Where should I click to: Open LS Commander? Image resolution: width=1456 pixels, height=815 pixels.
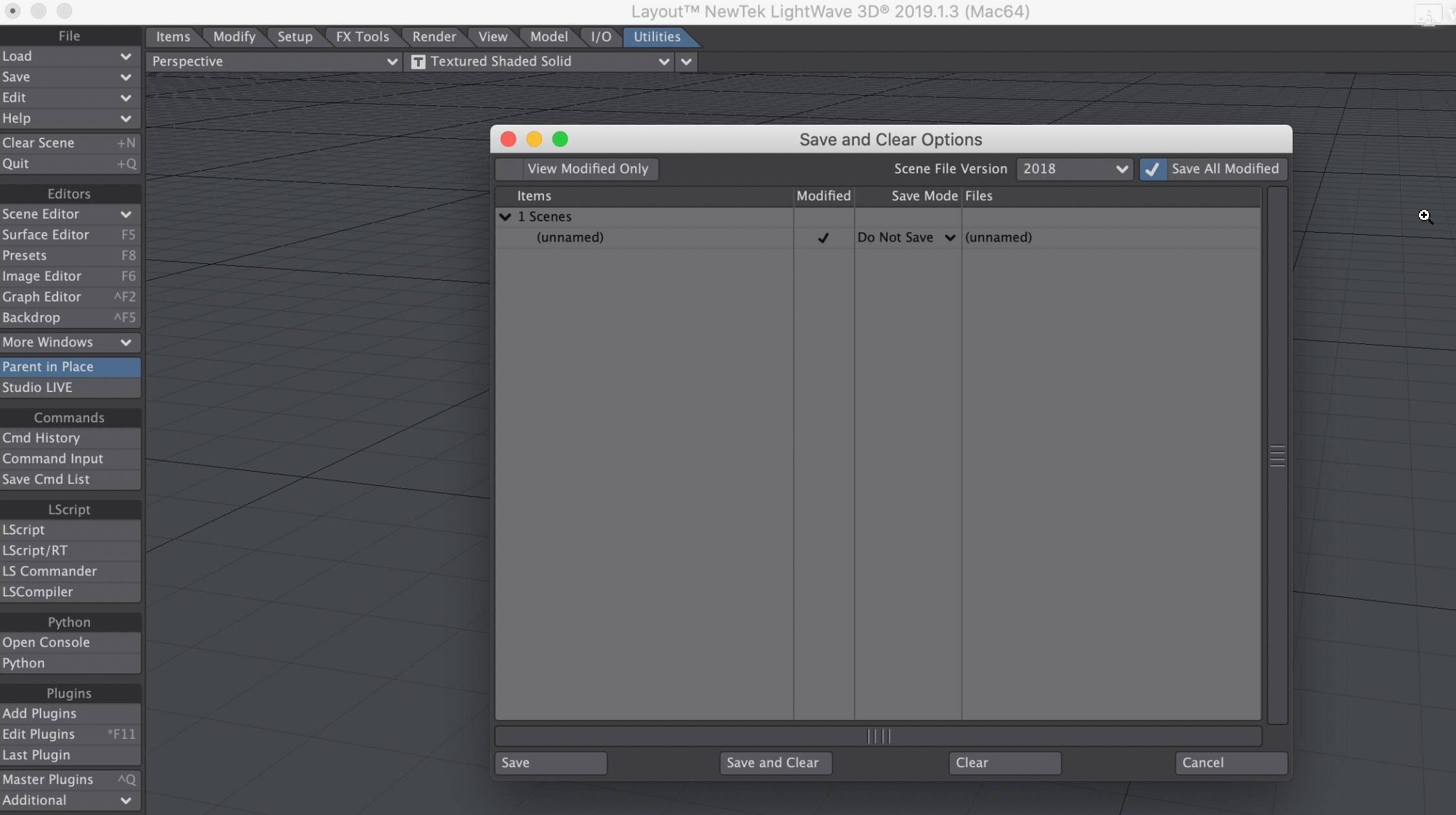pos(50,571)
